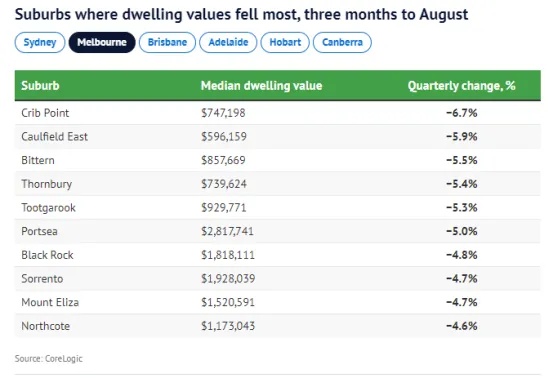Click the Bittern median value $857,669
This screenshot has width=554, height=379.
[x=223, y=160]
